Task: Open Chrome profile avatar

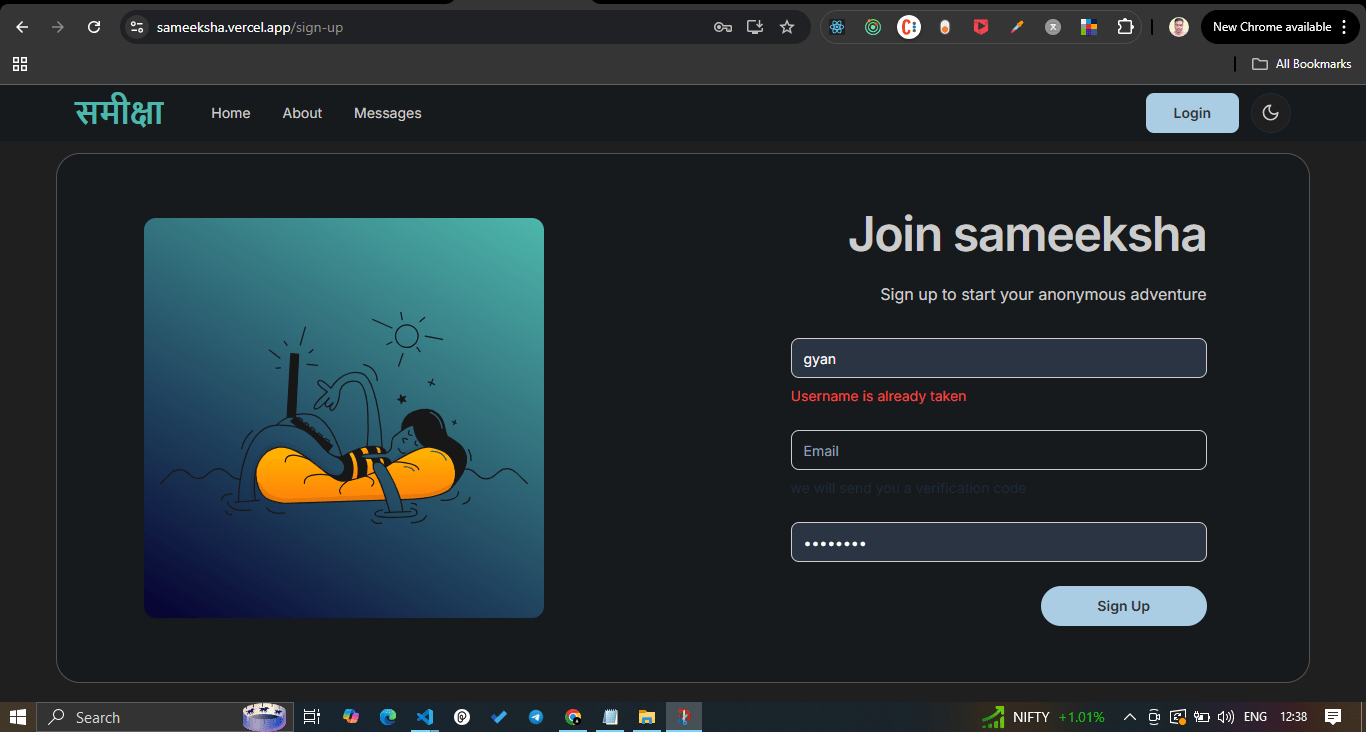Action: click(1179, 27)
